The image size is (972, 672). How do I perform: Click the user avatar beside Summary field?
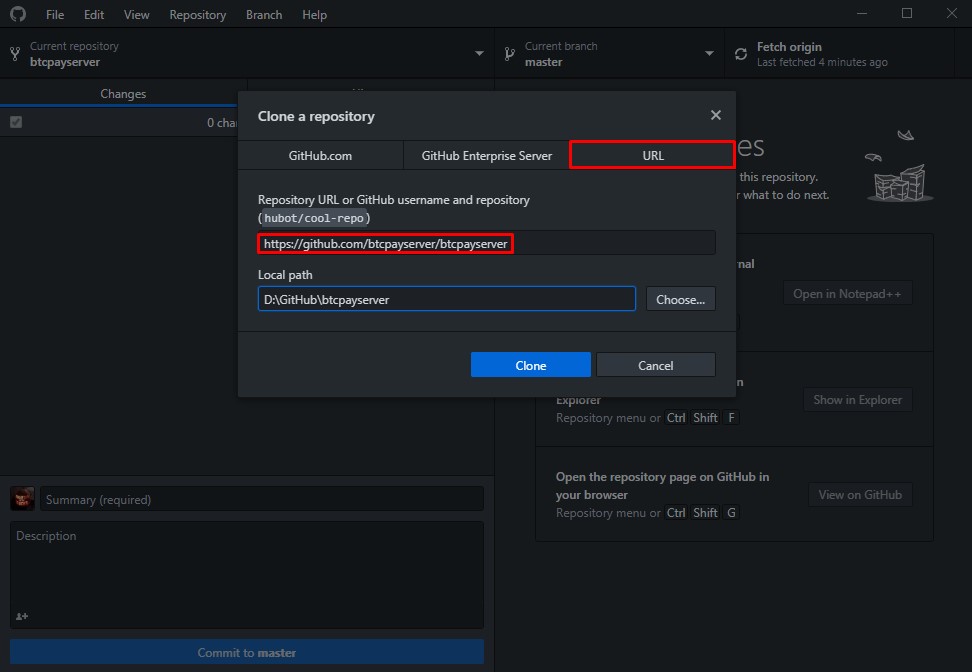click(22, 499)
